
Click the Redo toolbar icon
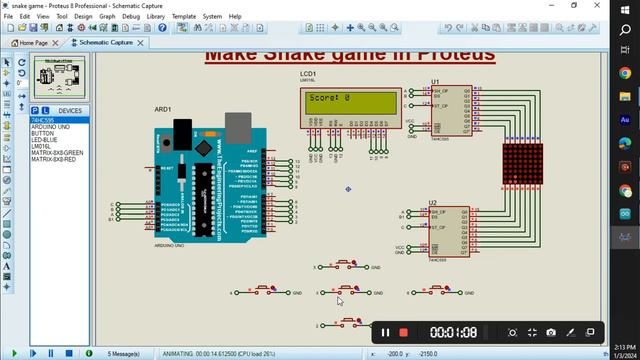coord(460,28)
